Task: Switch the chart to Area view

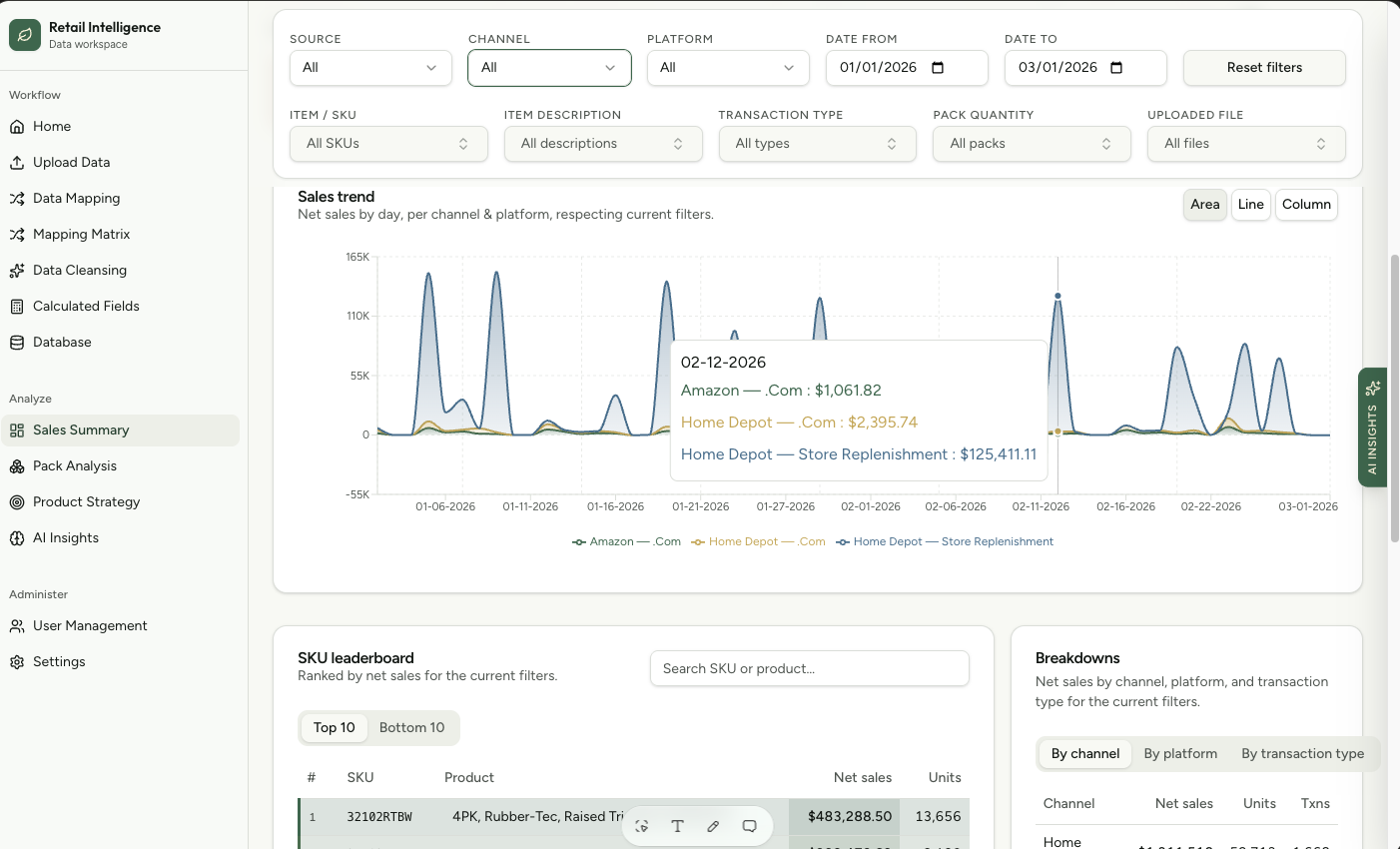Action: coord(1205,205)
